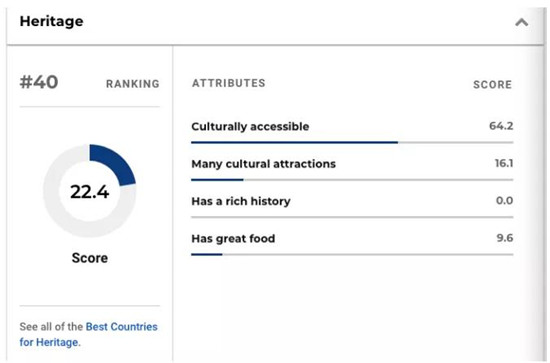Click the ATTRIBUTES column header
Viewport: 550px width, 363px height.
(x=229, y=83)
